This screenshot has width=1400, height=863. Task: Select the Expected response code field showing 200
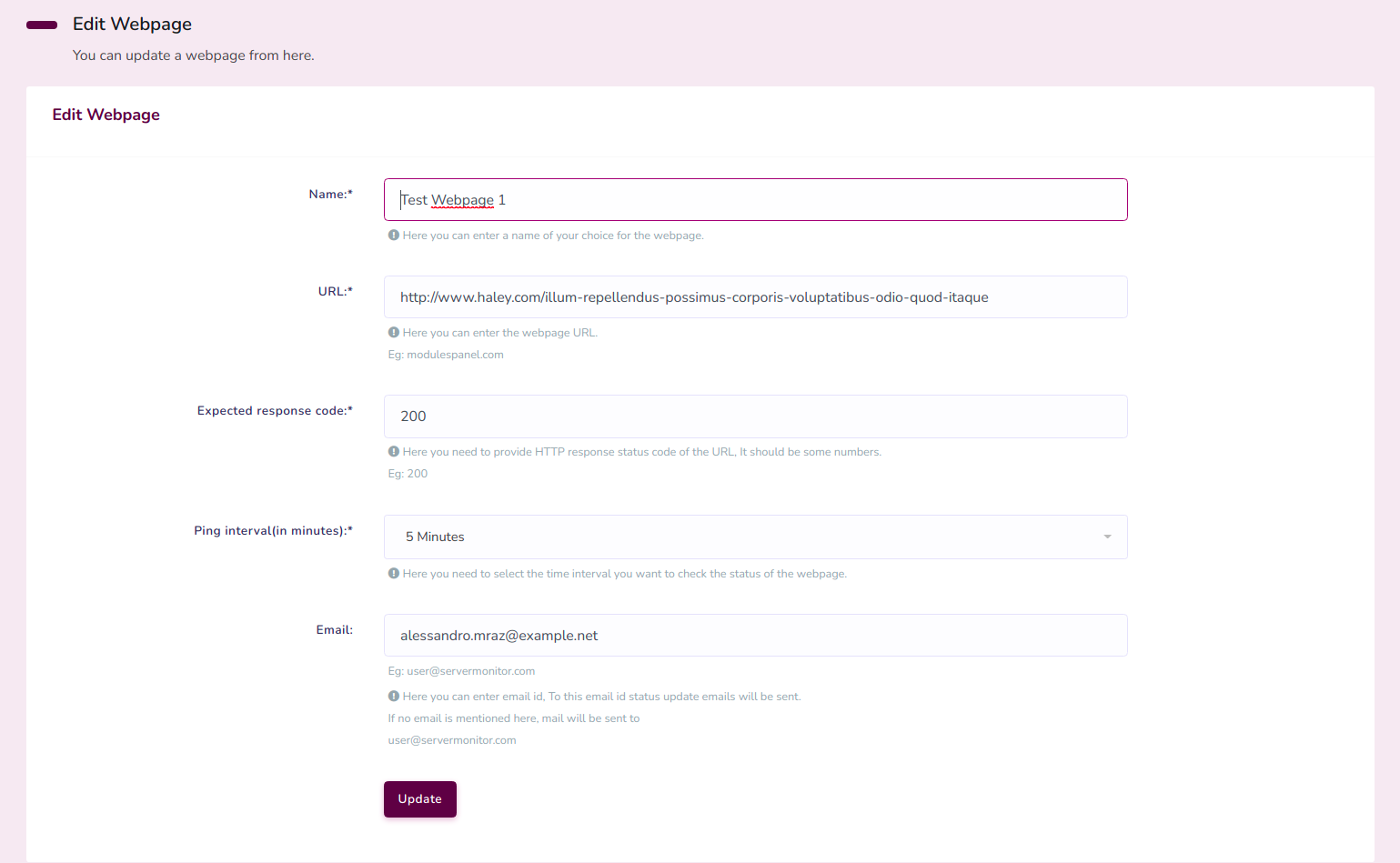click(755, 416)
